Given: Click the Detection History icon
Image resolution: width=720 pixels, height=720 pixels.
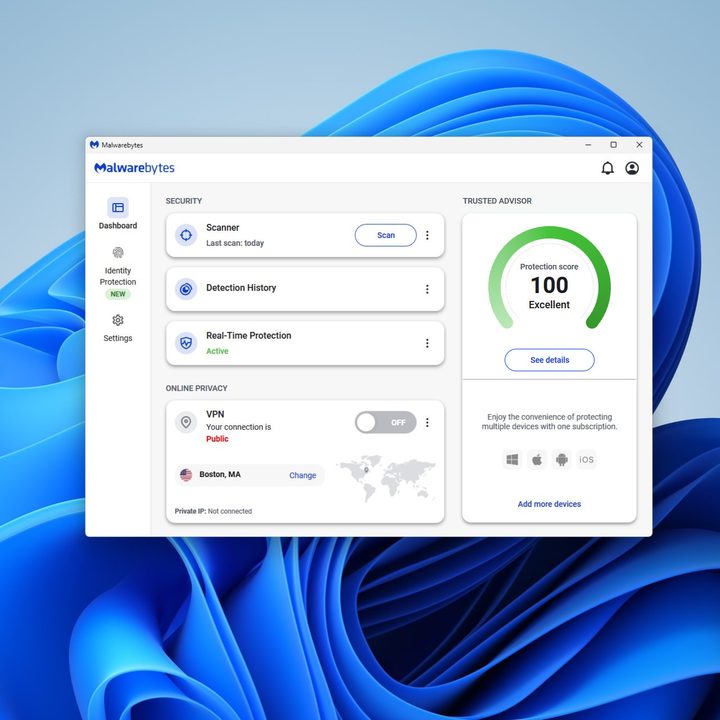Looking at the screenshot, I should click(186, 289).
